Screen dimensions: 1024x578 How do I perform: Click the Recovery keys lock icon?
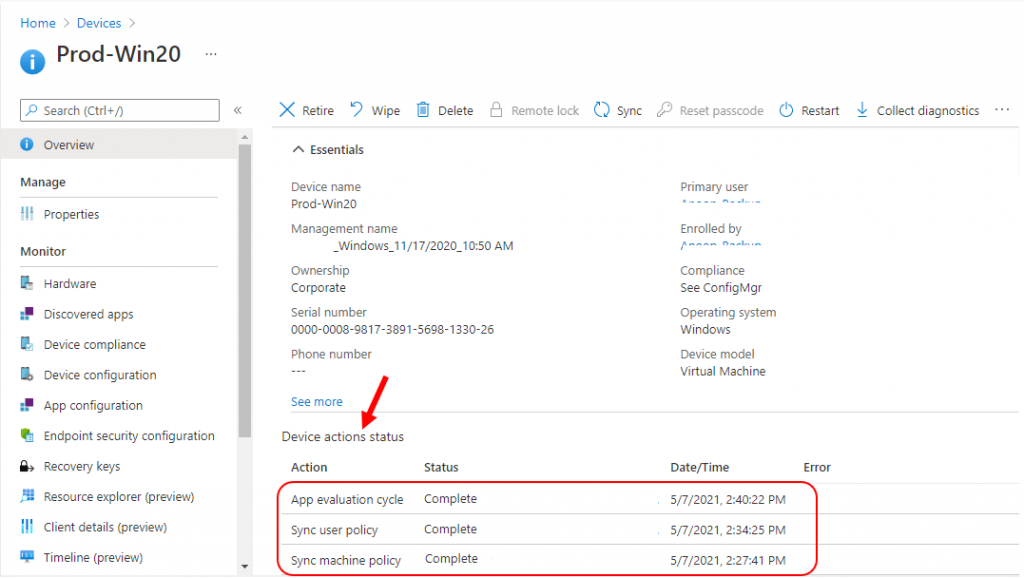point(27,466)
